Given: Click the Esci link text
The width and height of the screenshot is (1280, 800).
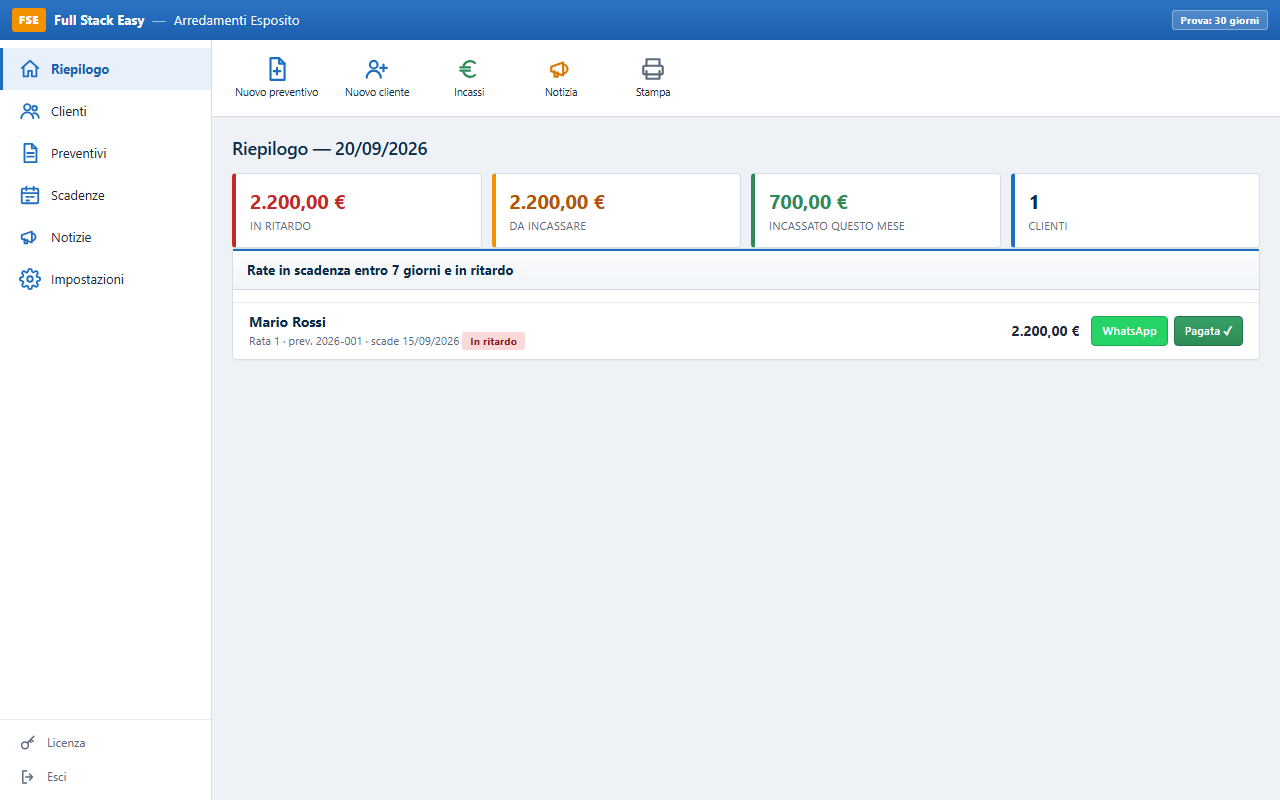Looking at the screenshot, I should click(x=57, y=777).
